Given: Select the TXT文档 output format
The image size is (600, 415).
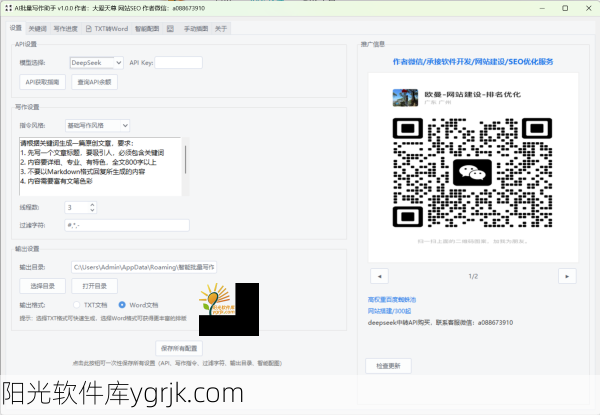Looking at the screenshot, I should pyautogui.click(x=90, y=305).
